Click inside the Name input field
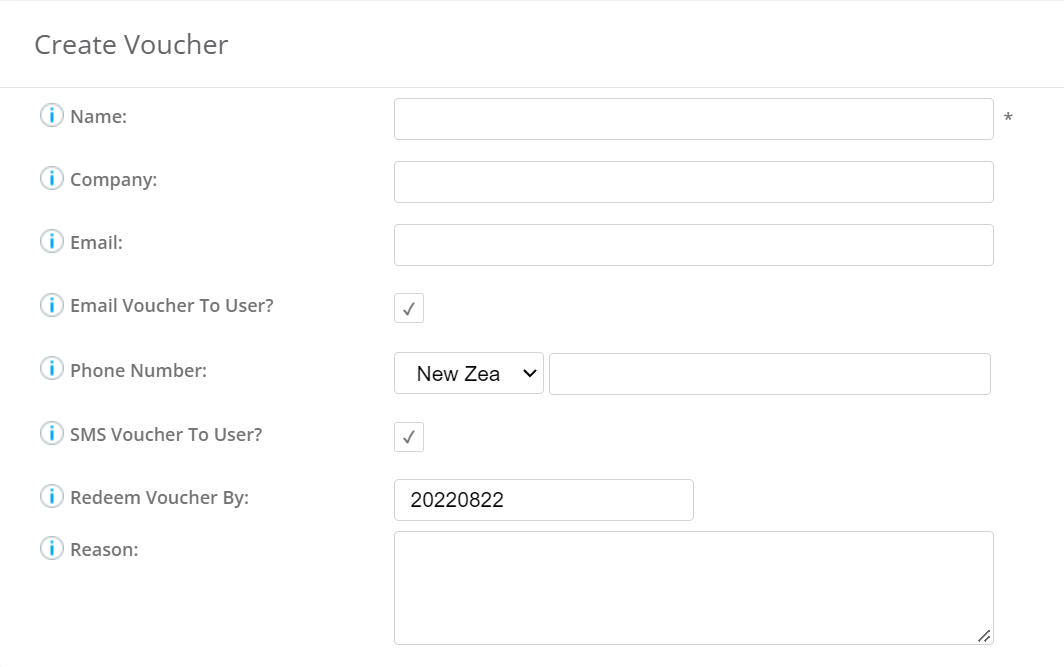The image size is (1064, 667). pyautogui.click(x=694, y=118)
